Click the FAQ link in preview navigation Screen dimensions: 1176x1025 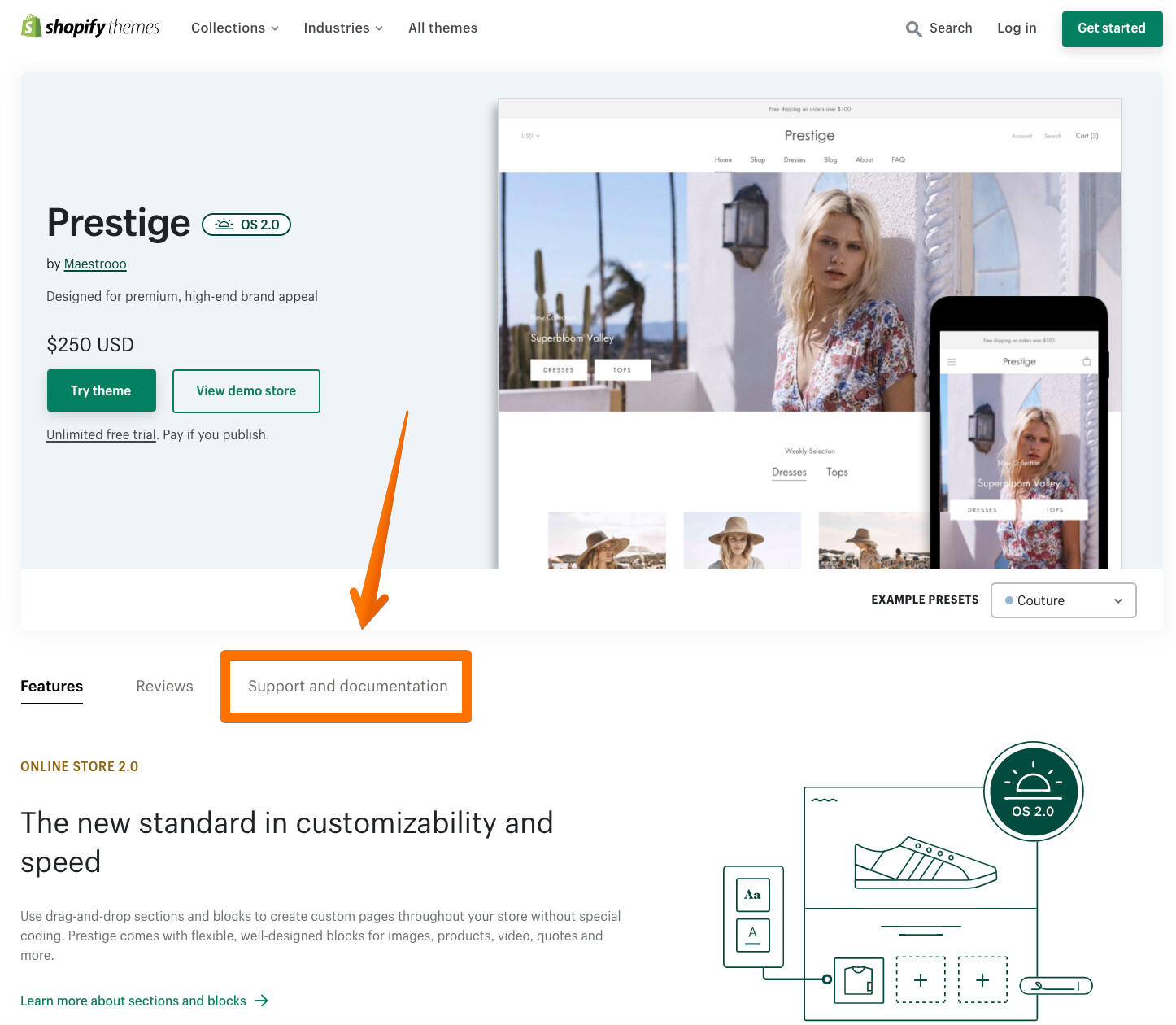(x=898, y=159)
